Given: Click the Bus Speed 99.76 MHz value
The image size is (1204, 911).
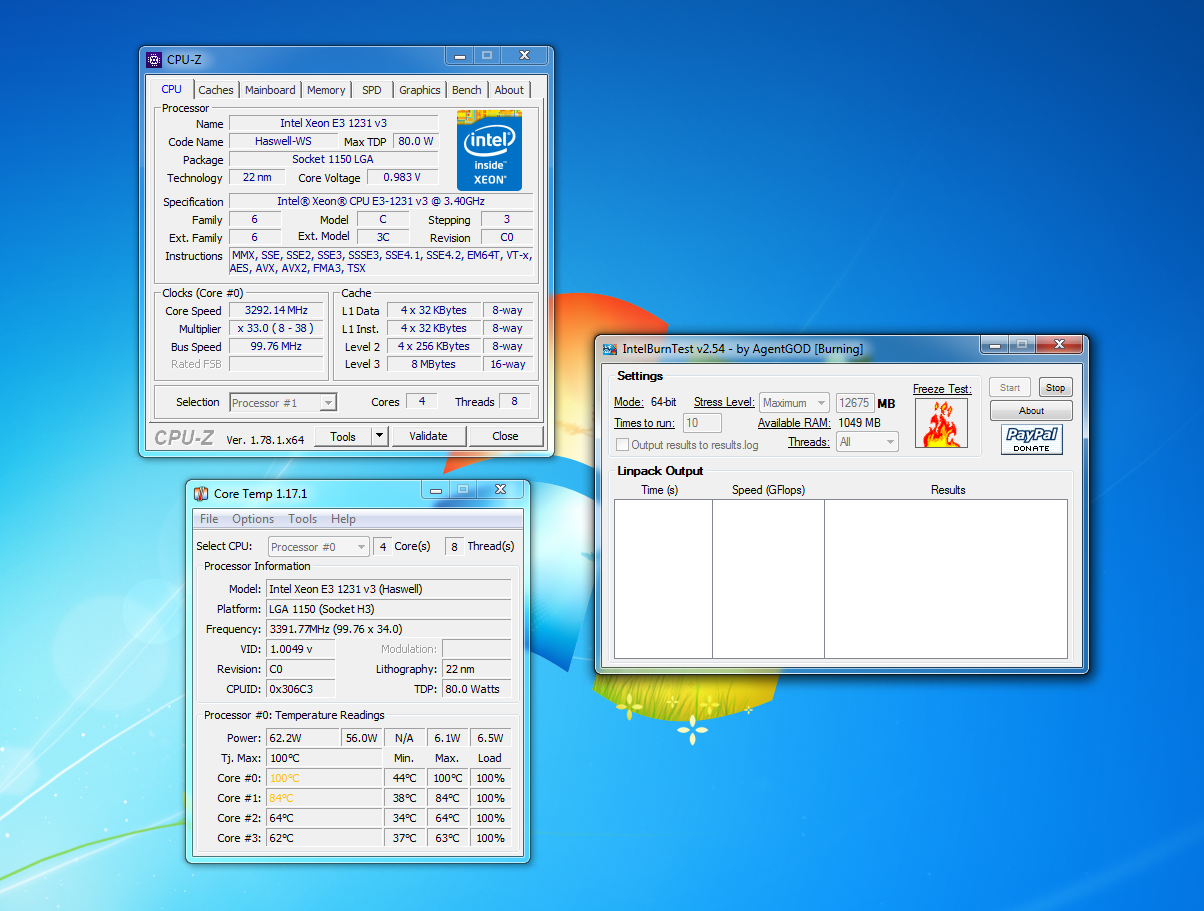Looking at the screenshot, I should point(278,347).
